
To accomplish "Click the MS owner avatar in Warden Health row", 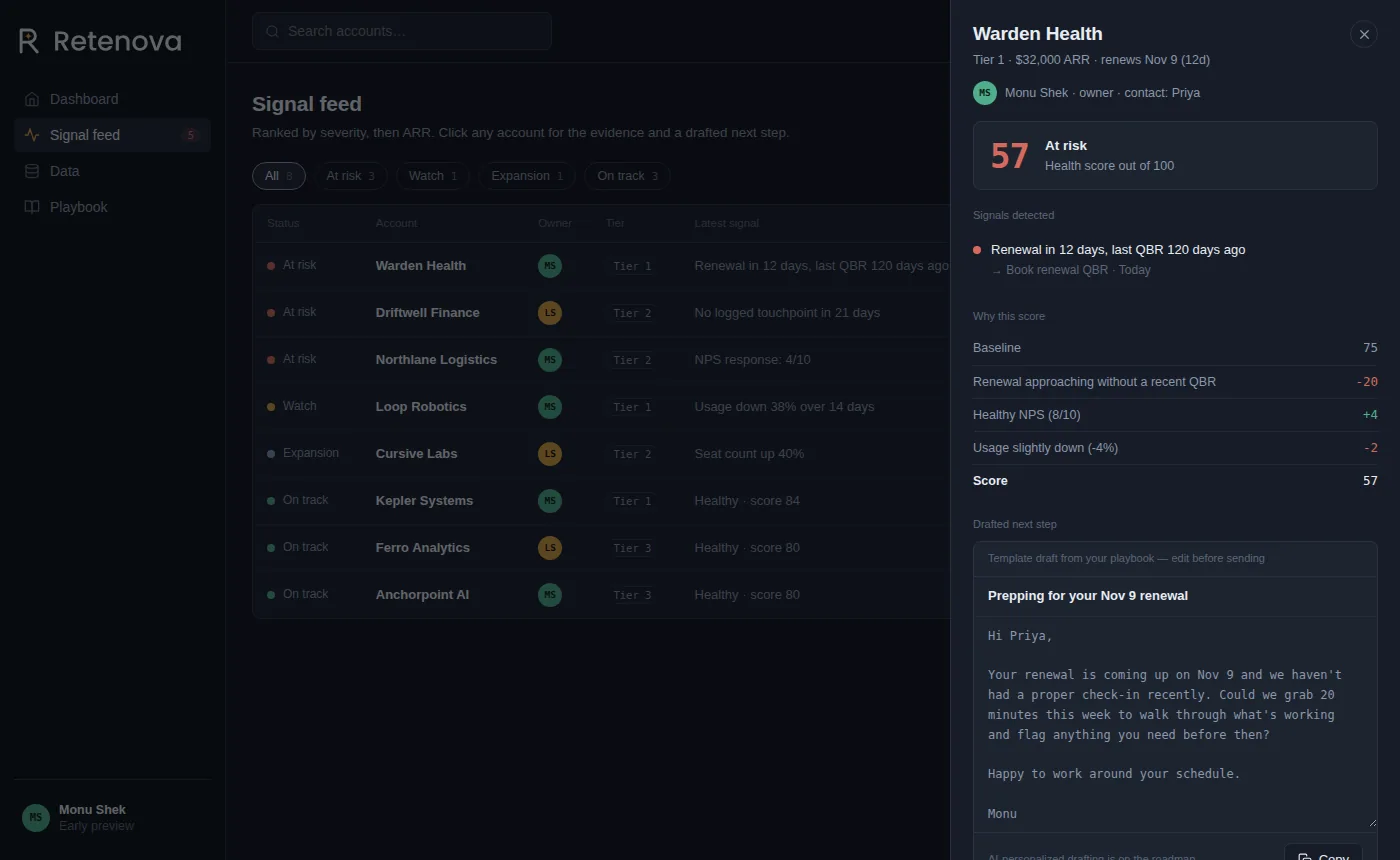I will (550, 266).
